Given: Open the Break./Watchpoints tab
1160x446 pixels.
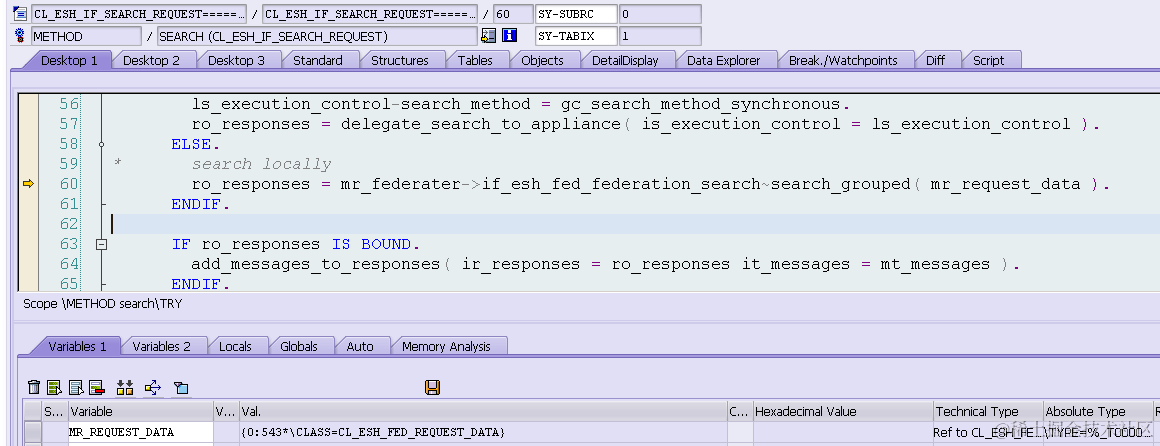Looking at the screenshot, I should (x=843, y=61).
